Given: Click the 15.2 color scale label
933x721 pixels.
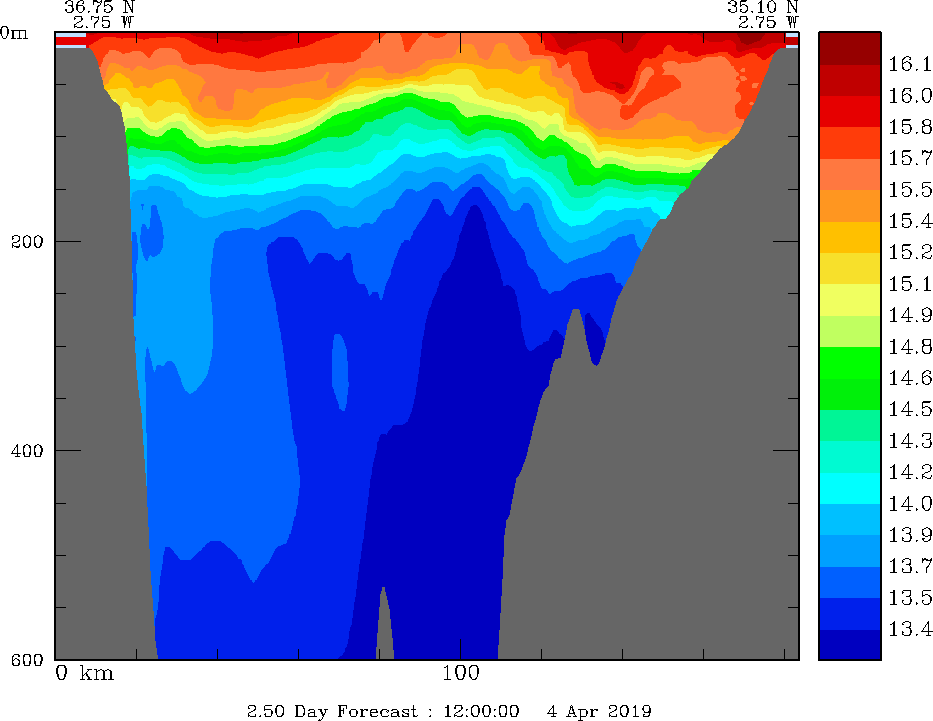Looking at the screenshot, I should [910, 252].
